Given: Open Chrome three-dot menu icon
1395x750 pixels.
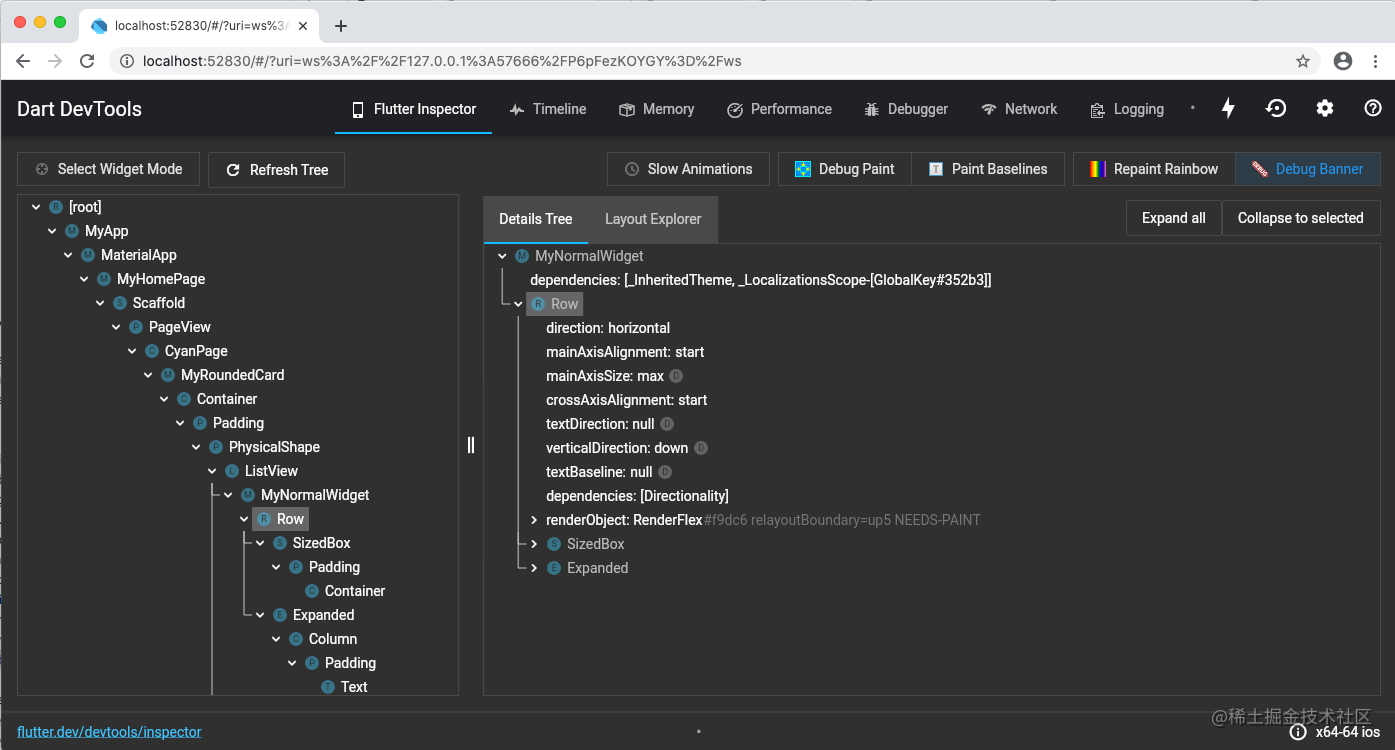Looking at the screenshot, I should tap(1377, 60).
